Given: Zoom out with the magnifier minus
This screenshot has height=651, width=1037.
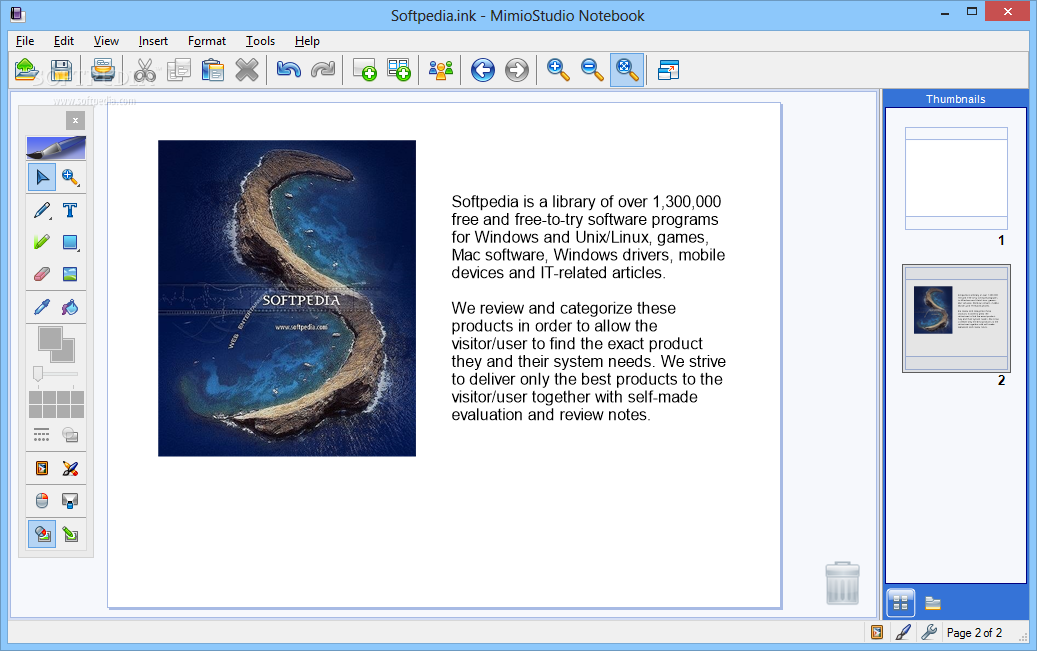Looking at the screenshot, I should point(593,69).
